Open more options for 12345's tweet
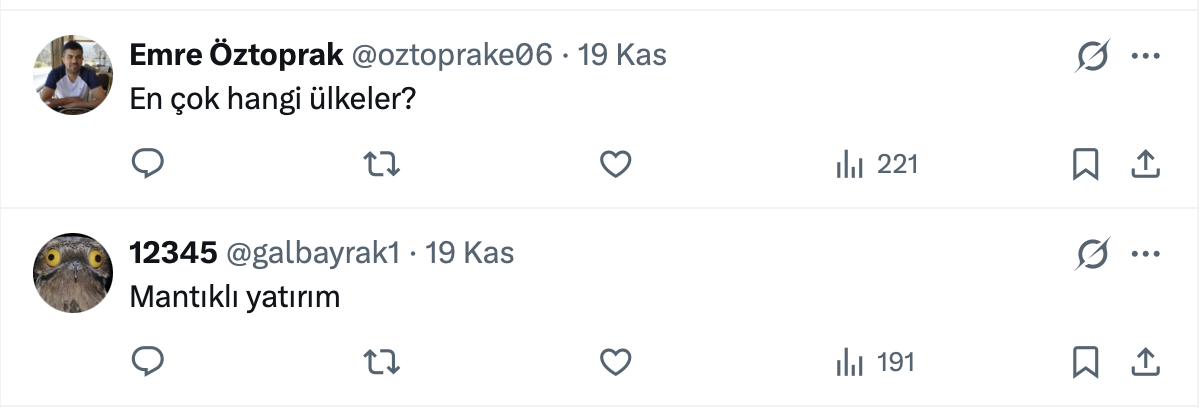 (x=1144, y=254)
